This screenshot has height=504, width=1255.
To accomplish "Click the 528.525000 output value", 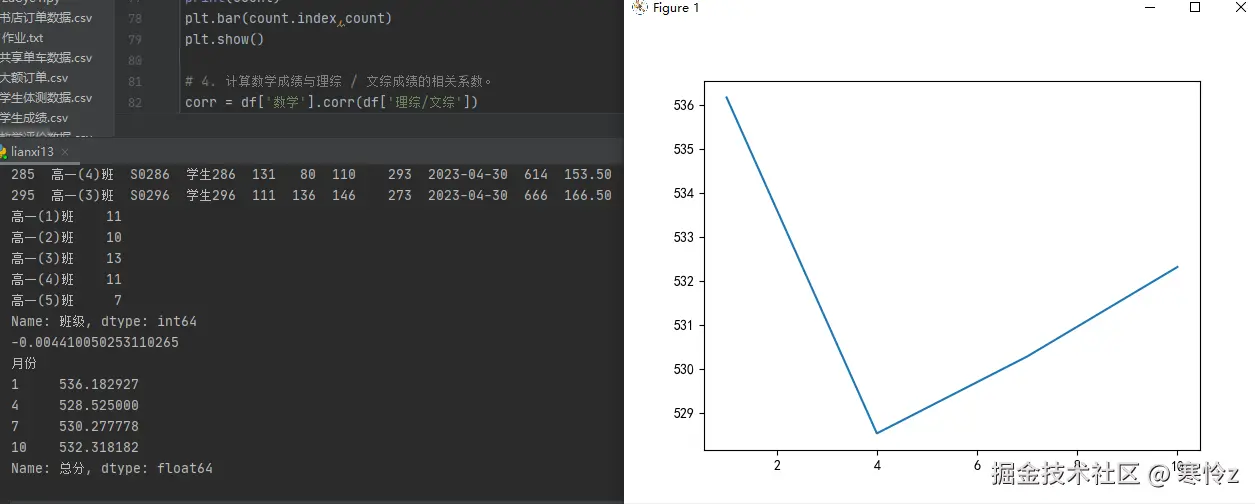I will click(98, 405).
